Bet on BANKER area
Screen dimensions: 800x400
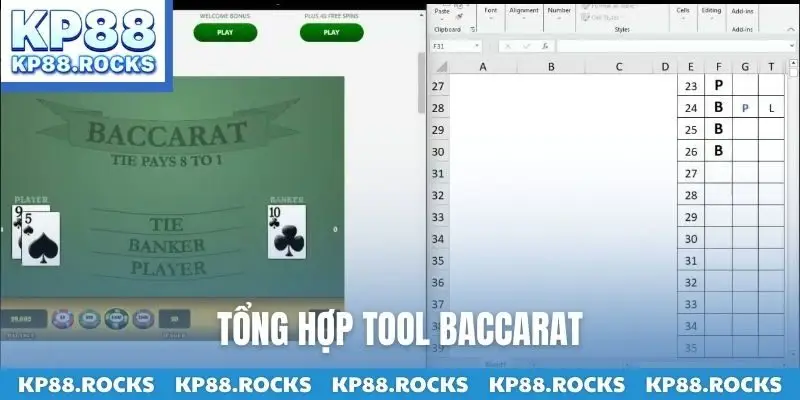pos(166,245)
